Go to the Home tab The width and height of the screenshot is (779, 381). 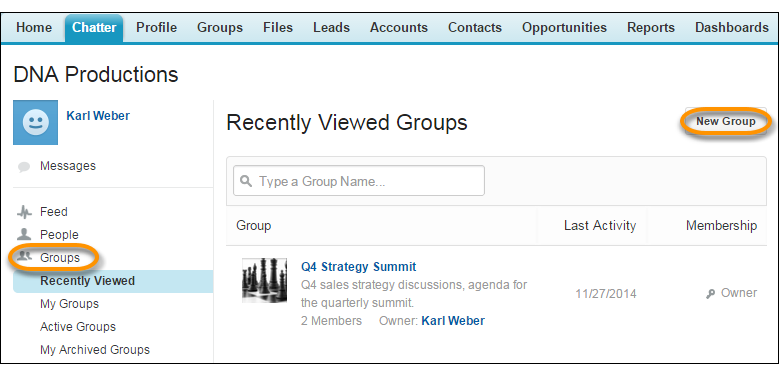(34, 28)
